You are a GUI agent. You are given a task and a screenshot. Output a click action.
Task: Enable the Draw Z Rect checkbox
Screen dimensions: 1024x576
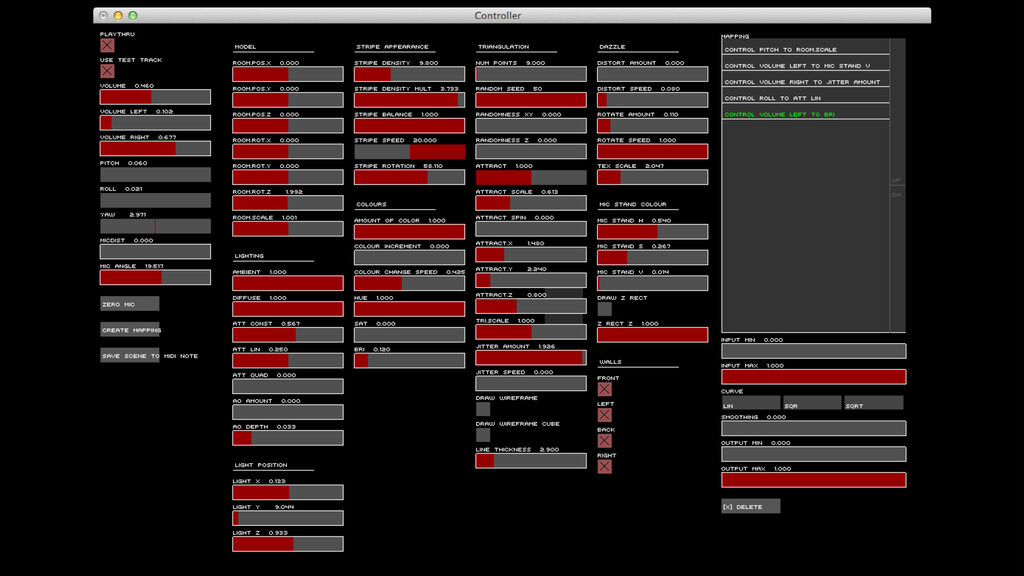click(x=604, y=309)
